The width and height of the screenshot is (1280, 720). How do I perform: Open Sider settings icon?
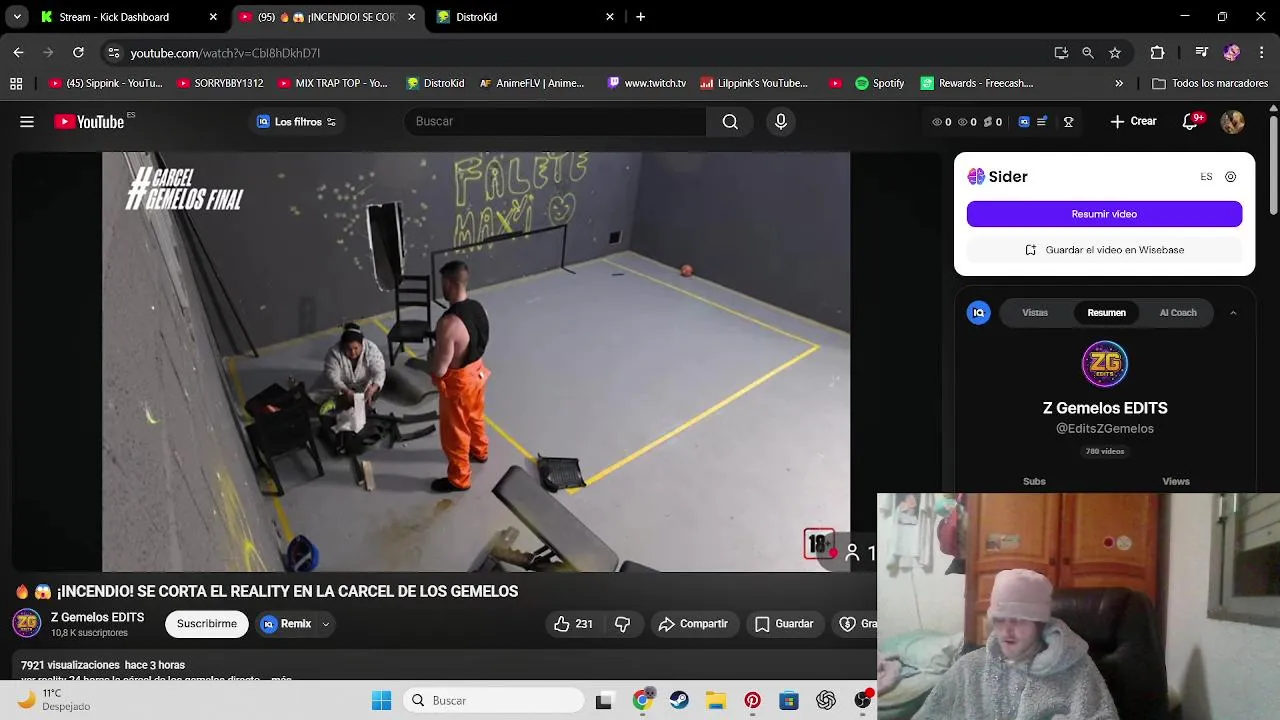[x=1230, y=177]
